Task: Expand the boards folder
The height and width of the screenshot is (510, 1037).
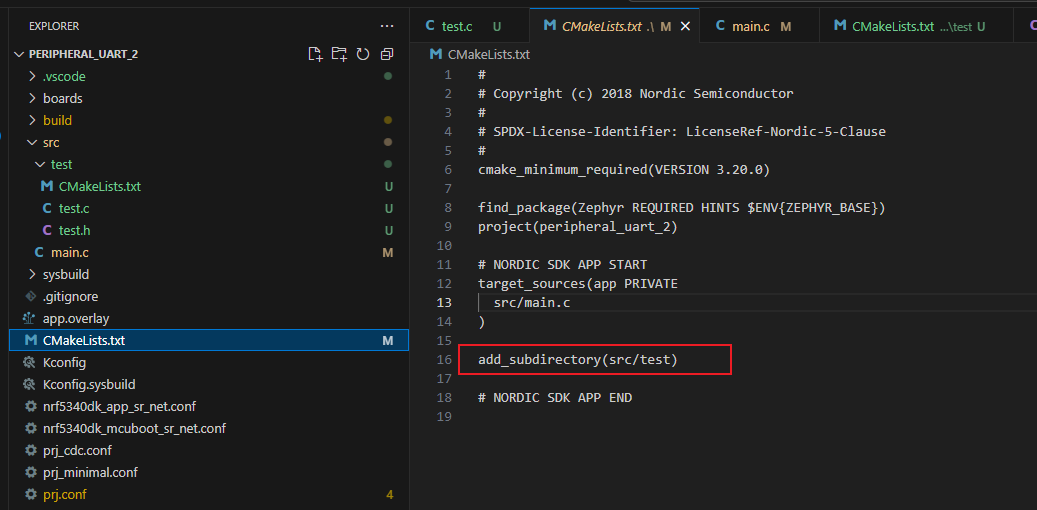Action: [x=33, y=99]
